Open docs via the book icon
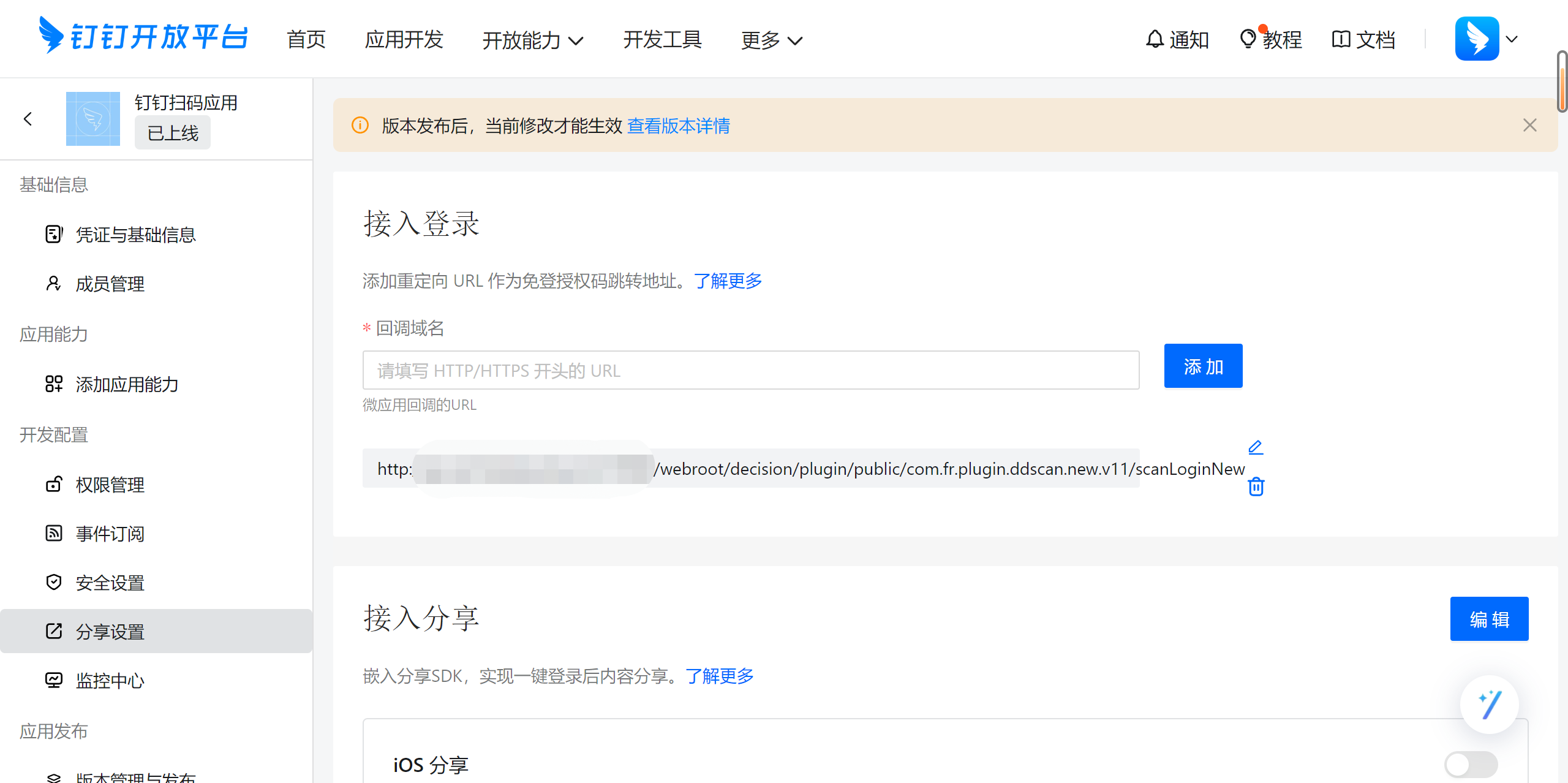 click(x=1341, y=39)
